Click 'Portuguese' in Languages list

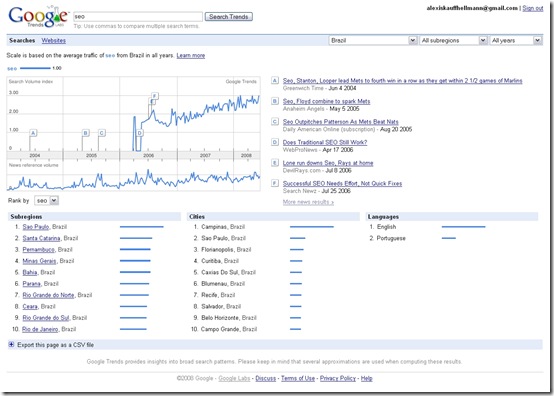[391, 238]
